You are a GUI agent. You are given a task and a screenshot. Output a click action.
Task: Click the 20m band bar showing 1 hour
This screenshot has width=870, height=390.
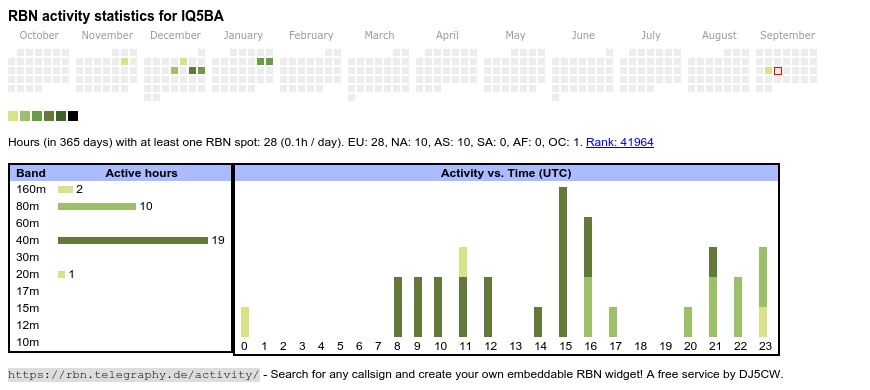coord(62,274)
